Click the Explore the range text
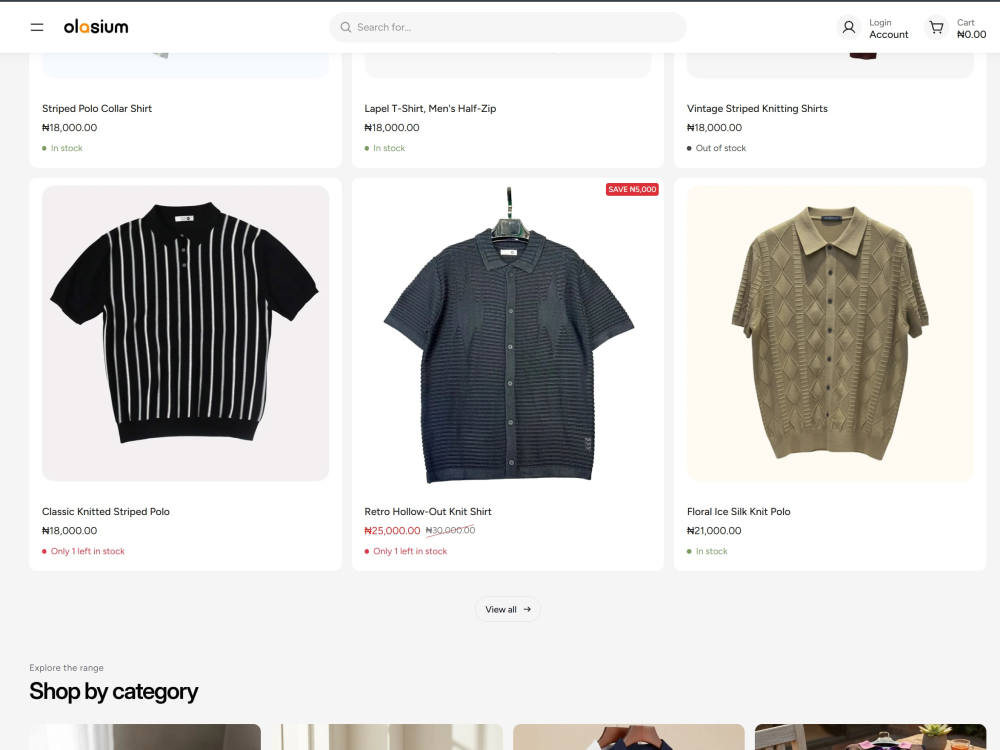The height and width of the screenshot is (750, 1000). pyautogui.click(x=66, y=668)
